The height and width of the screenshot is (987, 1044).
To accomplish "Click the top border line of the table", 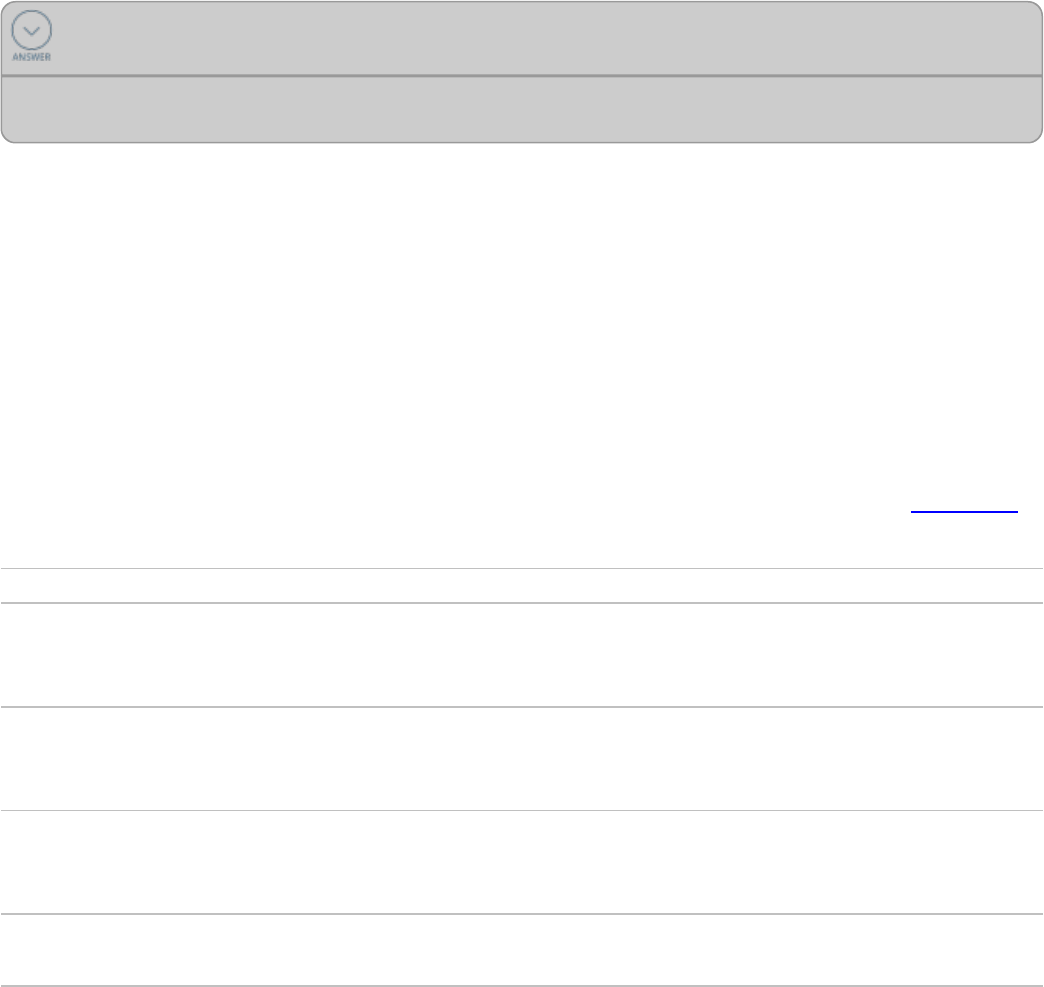I will [520, 569].
